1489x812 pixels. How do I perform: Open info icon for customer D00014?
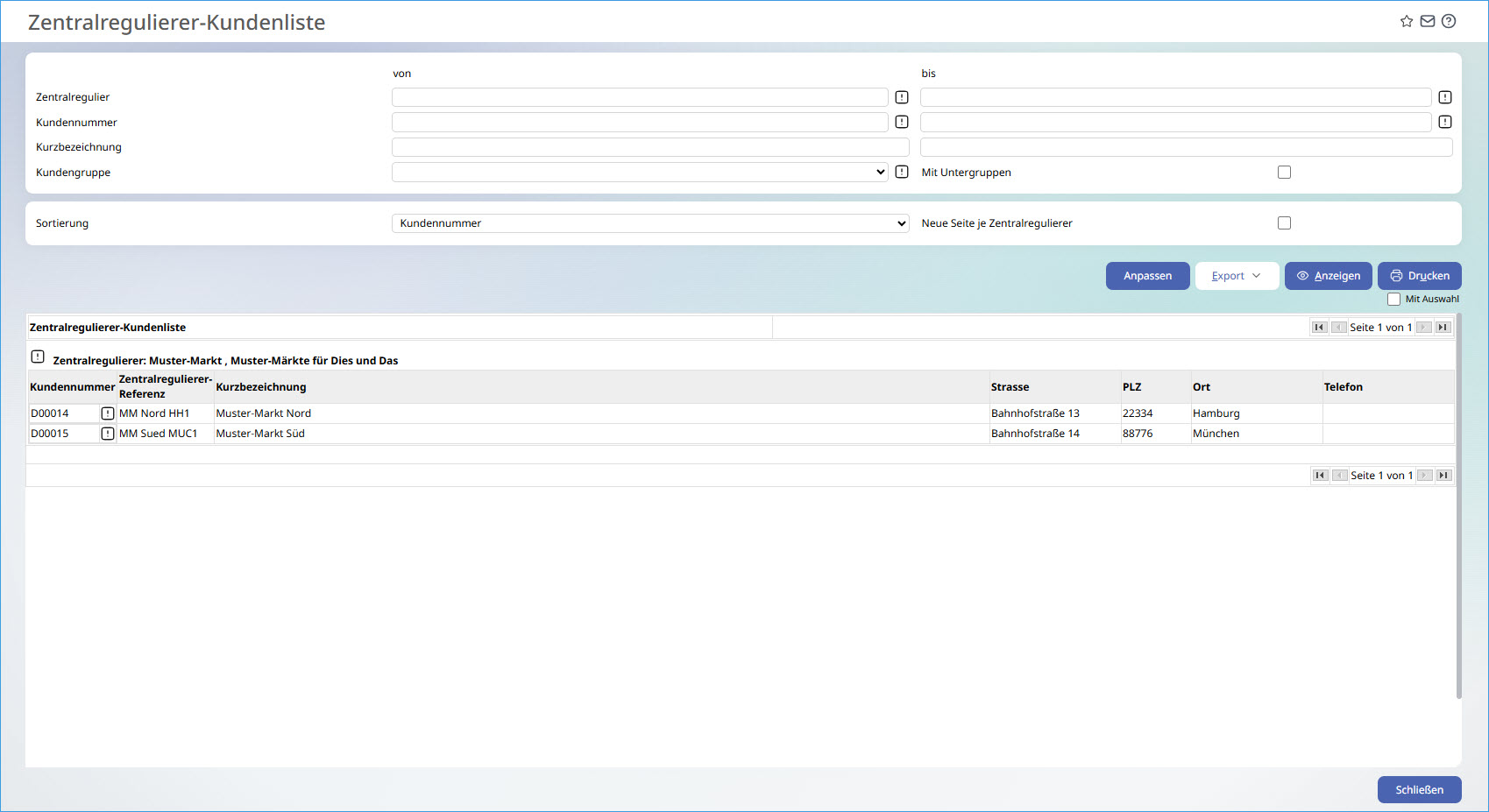108,413
